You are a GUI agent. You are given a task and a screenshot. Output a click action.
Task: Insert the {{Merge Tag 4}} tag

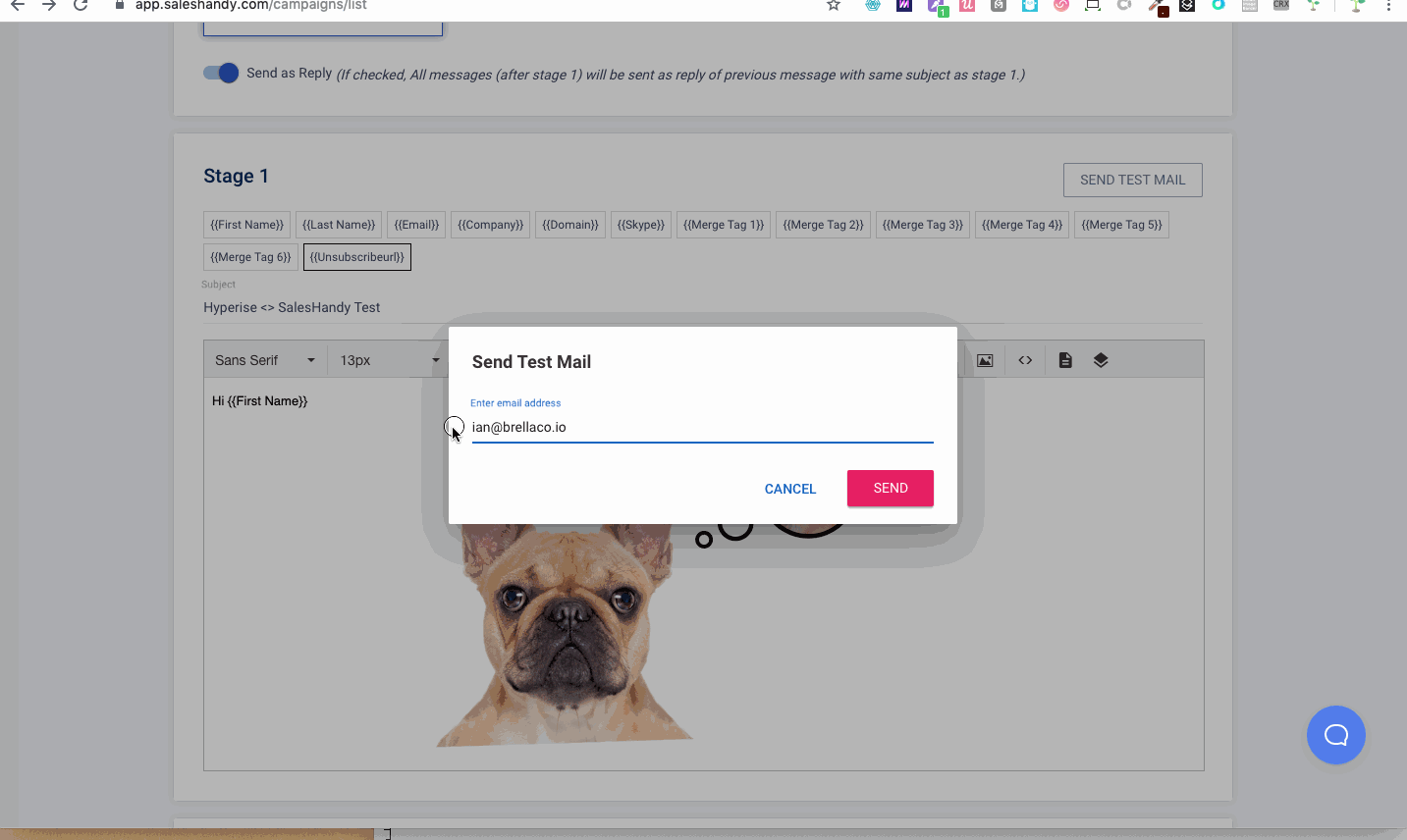click(x=1022, y=225)
